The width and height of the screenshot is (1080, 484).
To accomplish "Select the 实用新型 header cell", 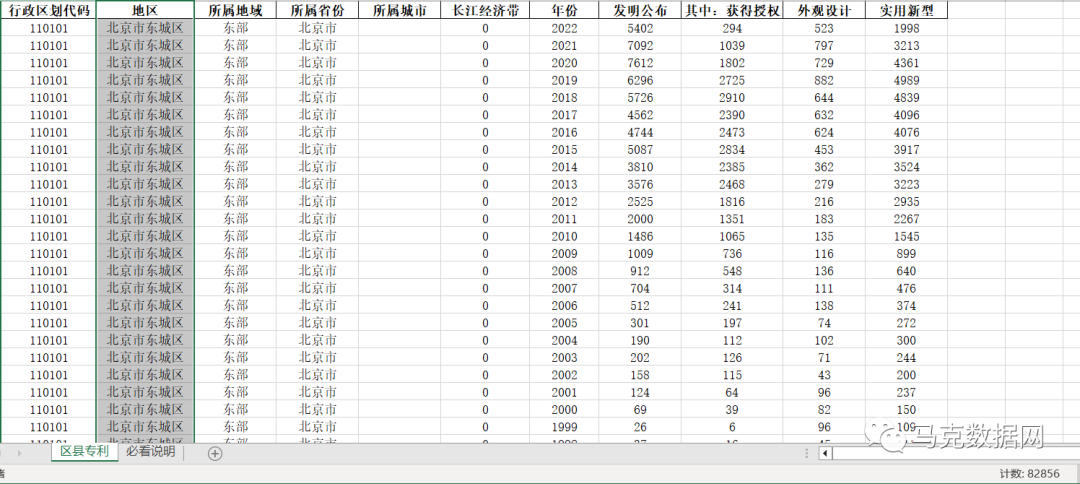I will (906, 10).
